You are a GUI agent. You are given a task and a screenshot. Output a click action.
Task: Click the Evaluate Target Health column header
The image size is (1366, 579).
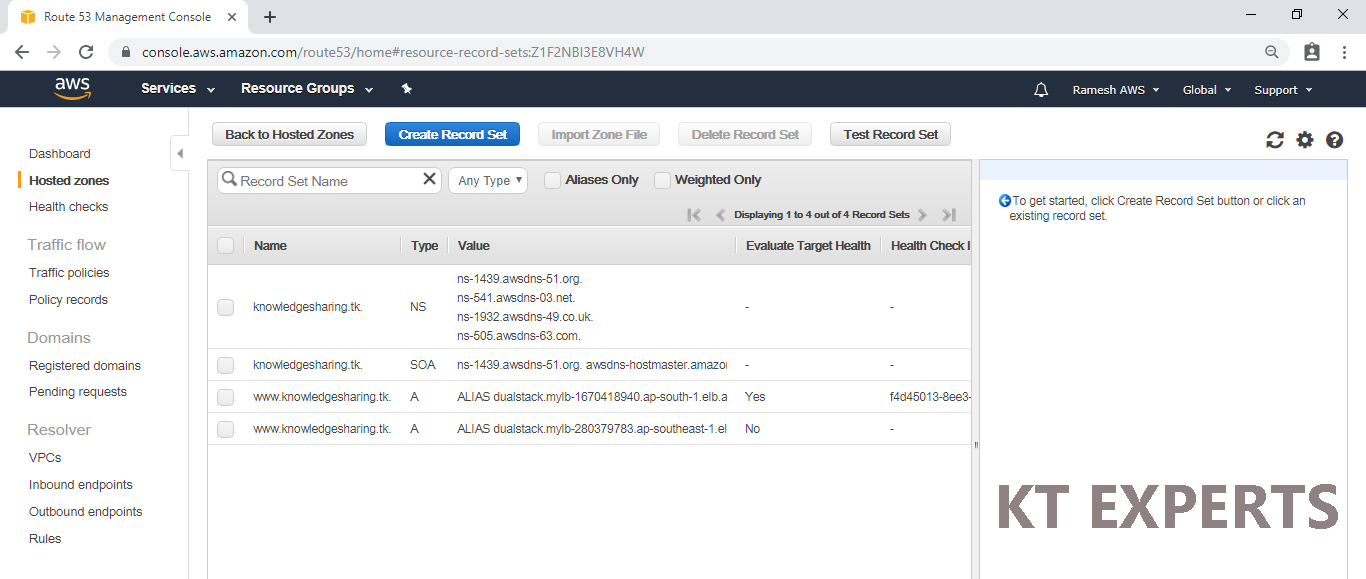click(808, 246)
